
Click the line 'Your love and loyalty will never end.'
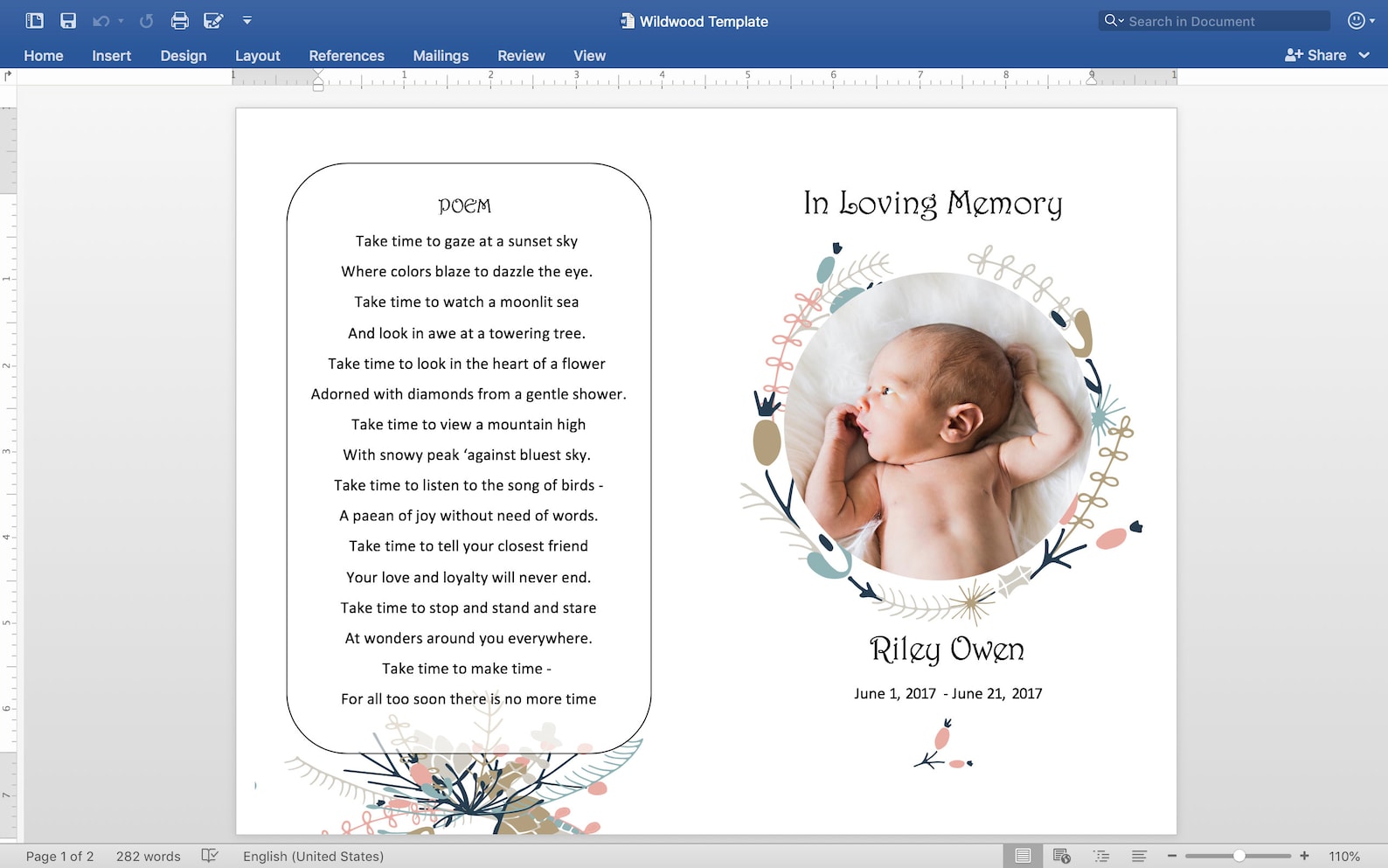pyautogui.click(x=468, y=578)
